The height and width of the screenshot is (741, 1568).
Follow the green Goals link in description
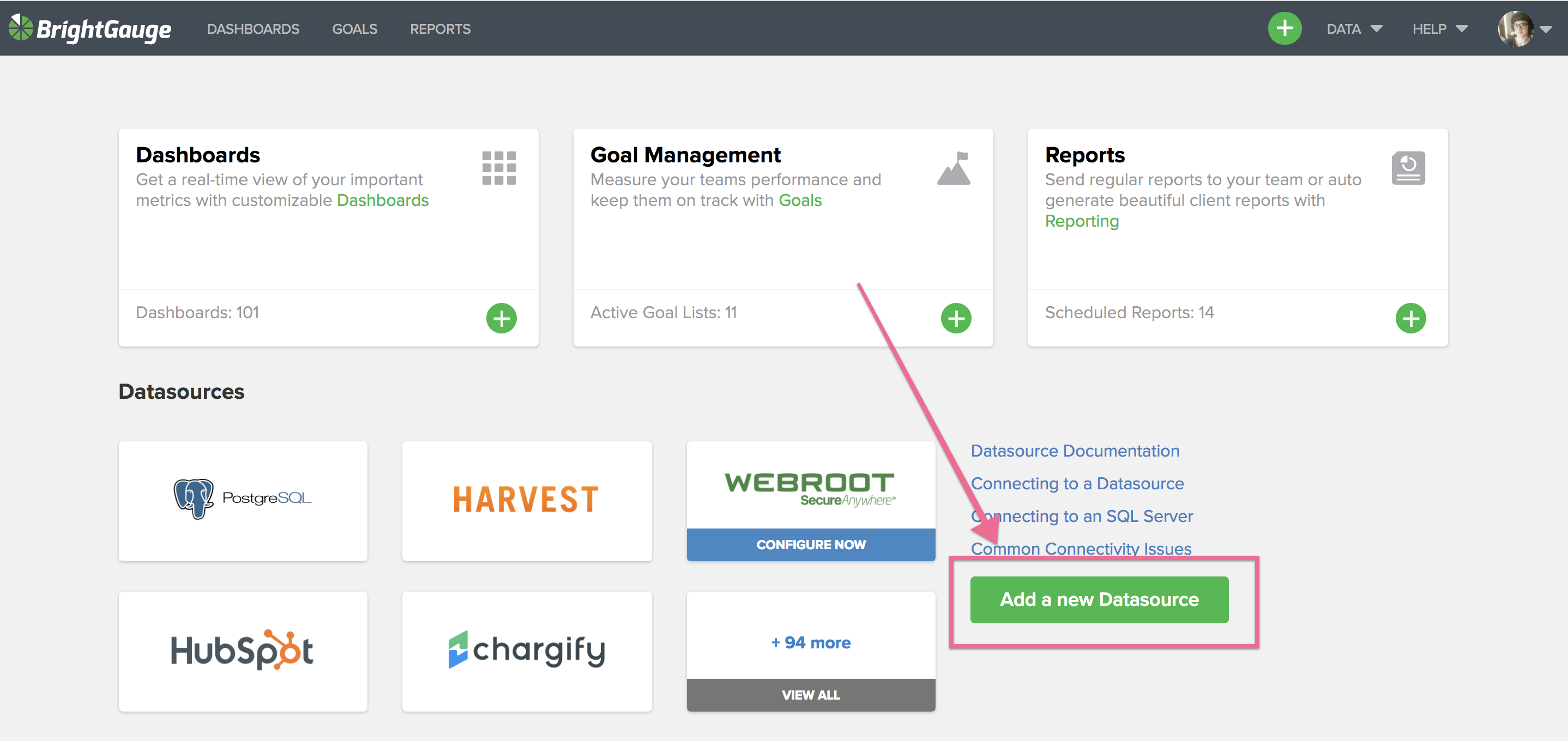800,200
